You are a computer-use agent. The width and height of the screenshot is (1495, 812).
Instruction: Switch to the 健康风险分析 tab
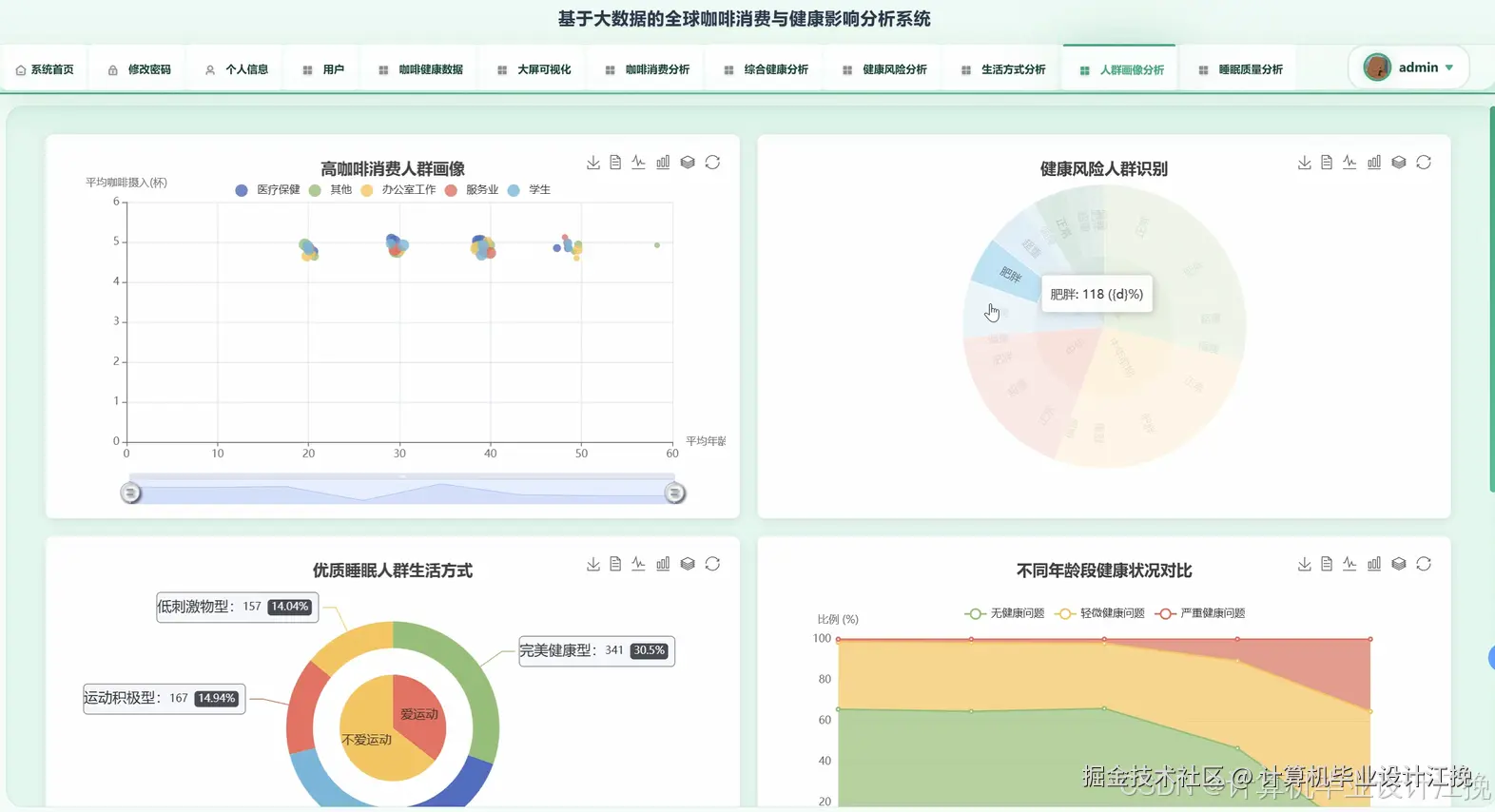(x=884, y=69)
